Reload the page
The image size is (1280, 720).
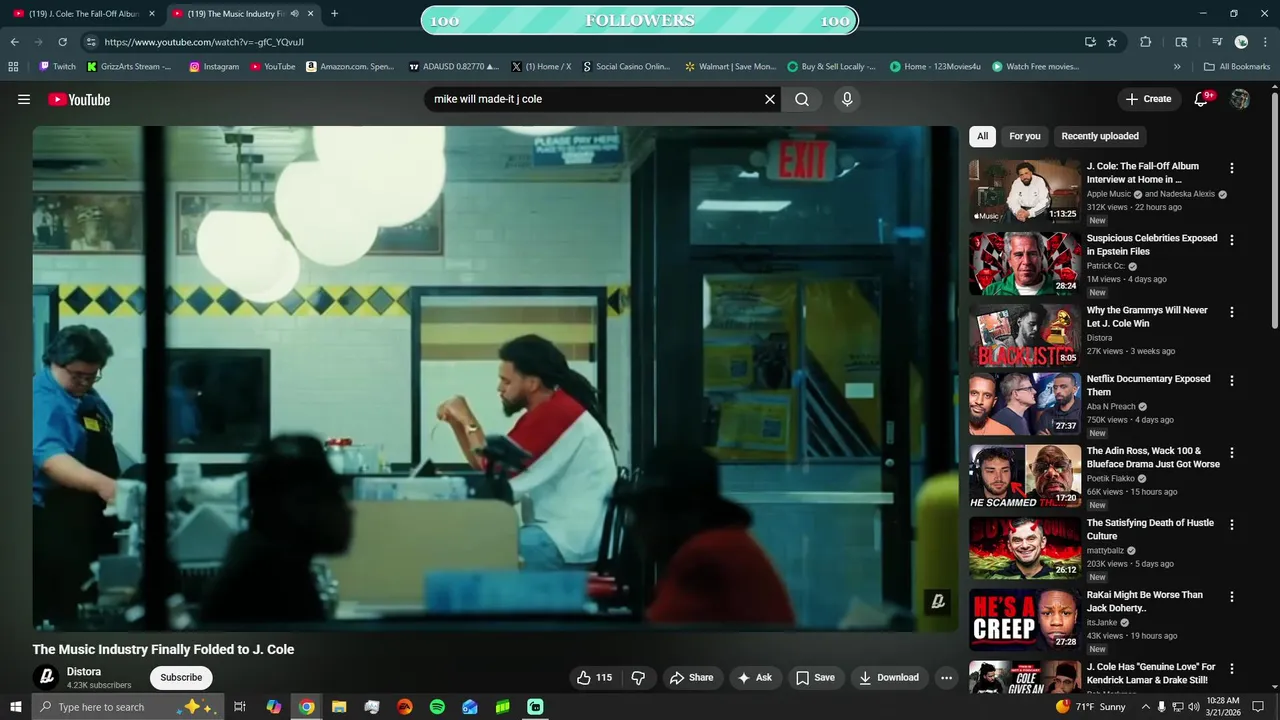63,42
